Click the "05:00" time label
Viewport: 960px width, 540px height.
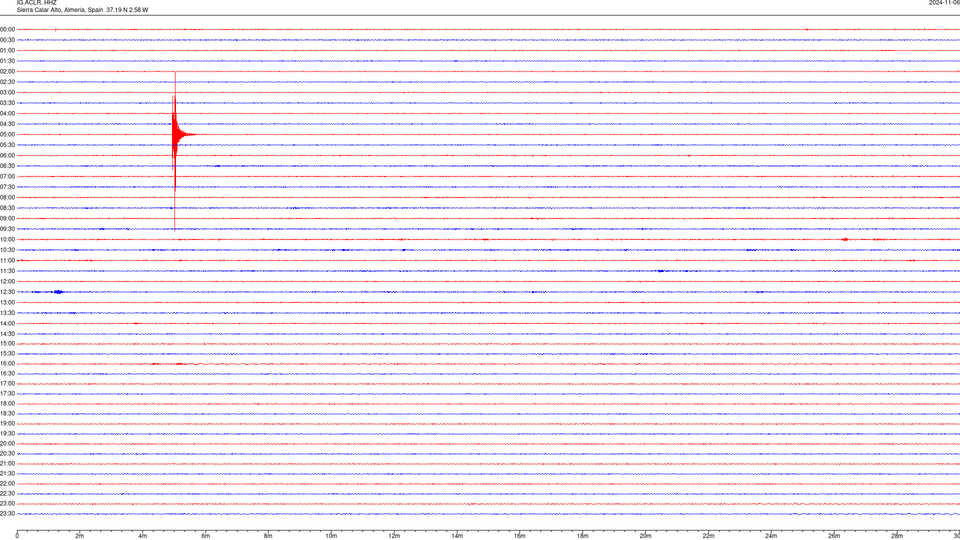[x=8, y=134]
